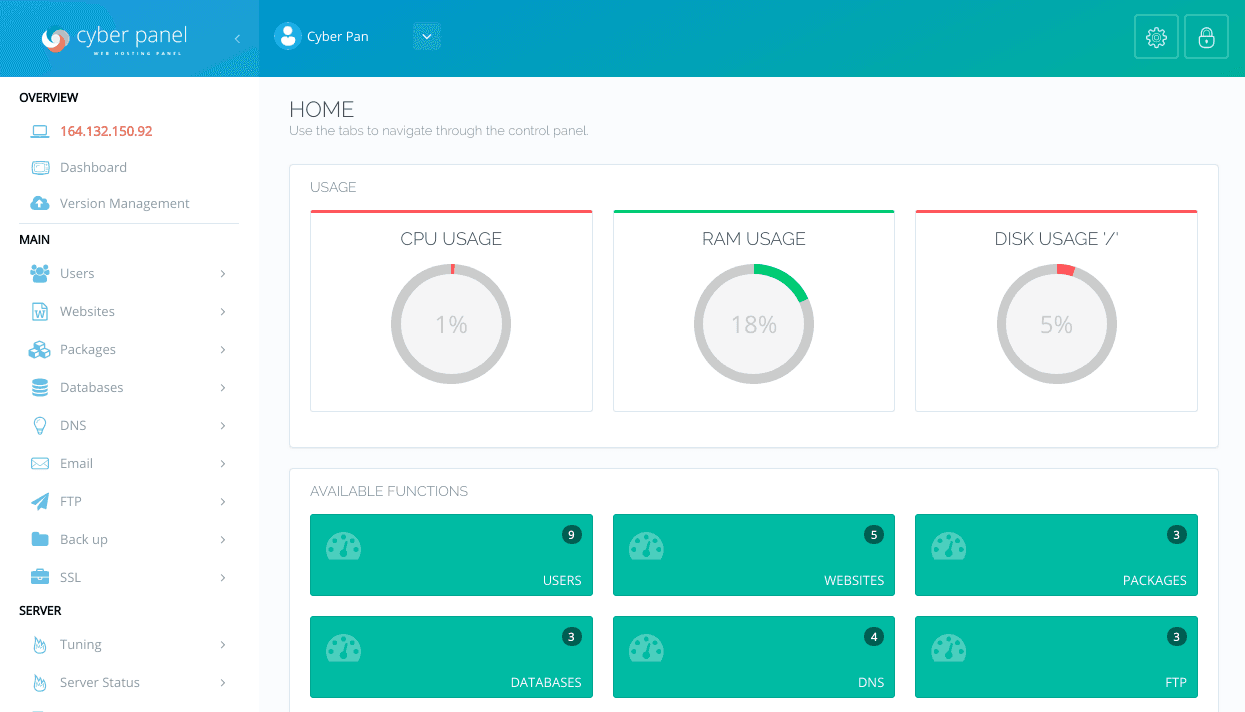Viewport: 1245px width, 712px height.
Task: Click the RAM usage 18% gauge
Action: tap(753, 324)
